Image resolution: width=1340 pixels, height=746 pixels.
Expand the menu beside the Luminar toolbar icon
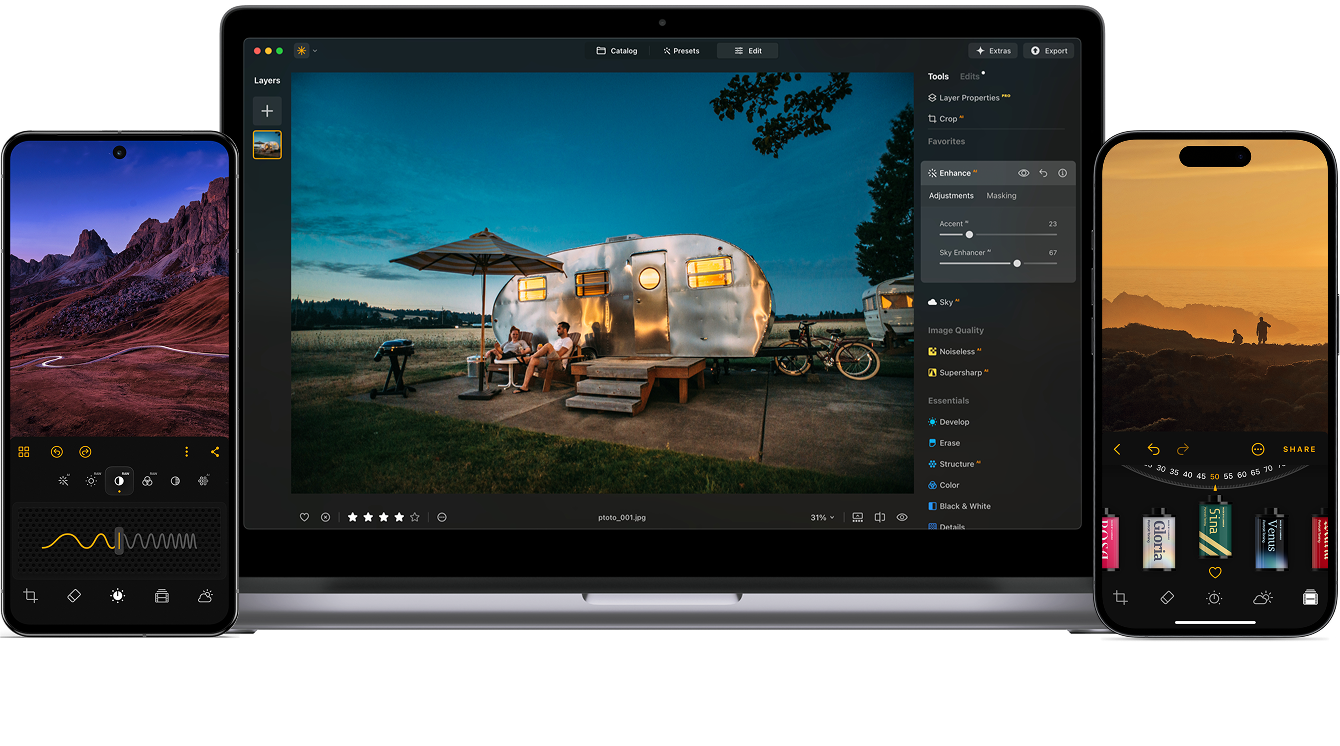coord(314,50)
